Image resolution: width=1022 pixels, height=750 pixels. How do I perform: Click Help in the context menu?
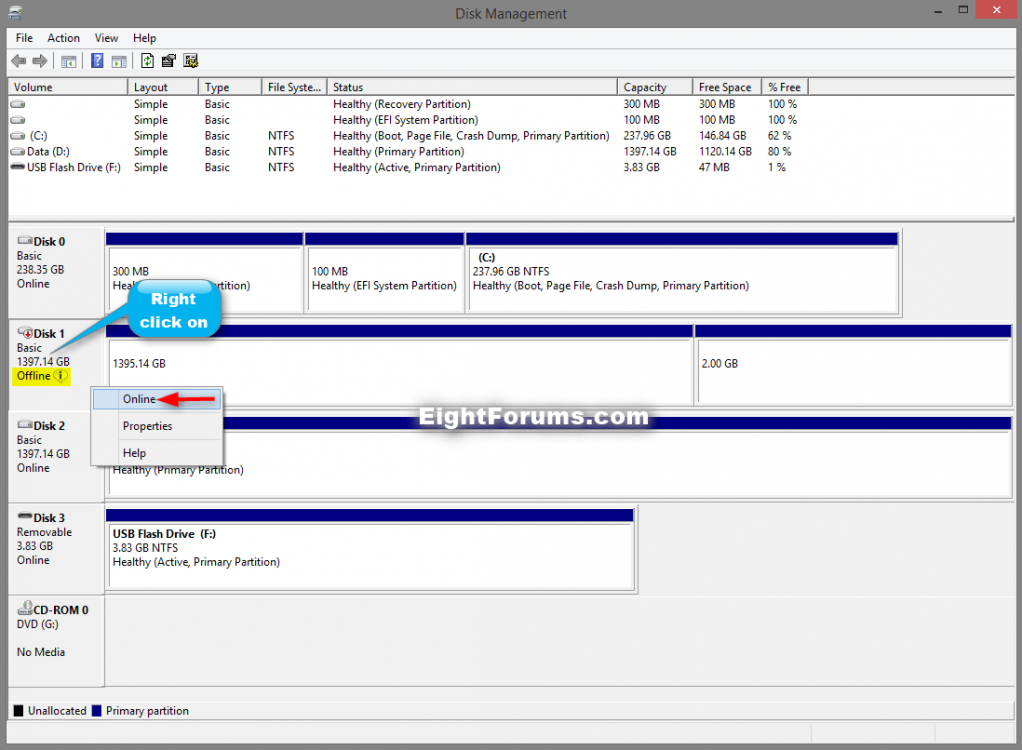pyautogui.click(x=133, y=452)
